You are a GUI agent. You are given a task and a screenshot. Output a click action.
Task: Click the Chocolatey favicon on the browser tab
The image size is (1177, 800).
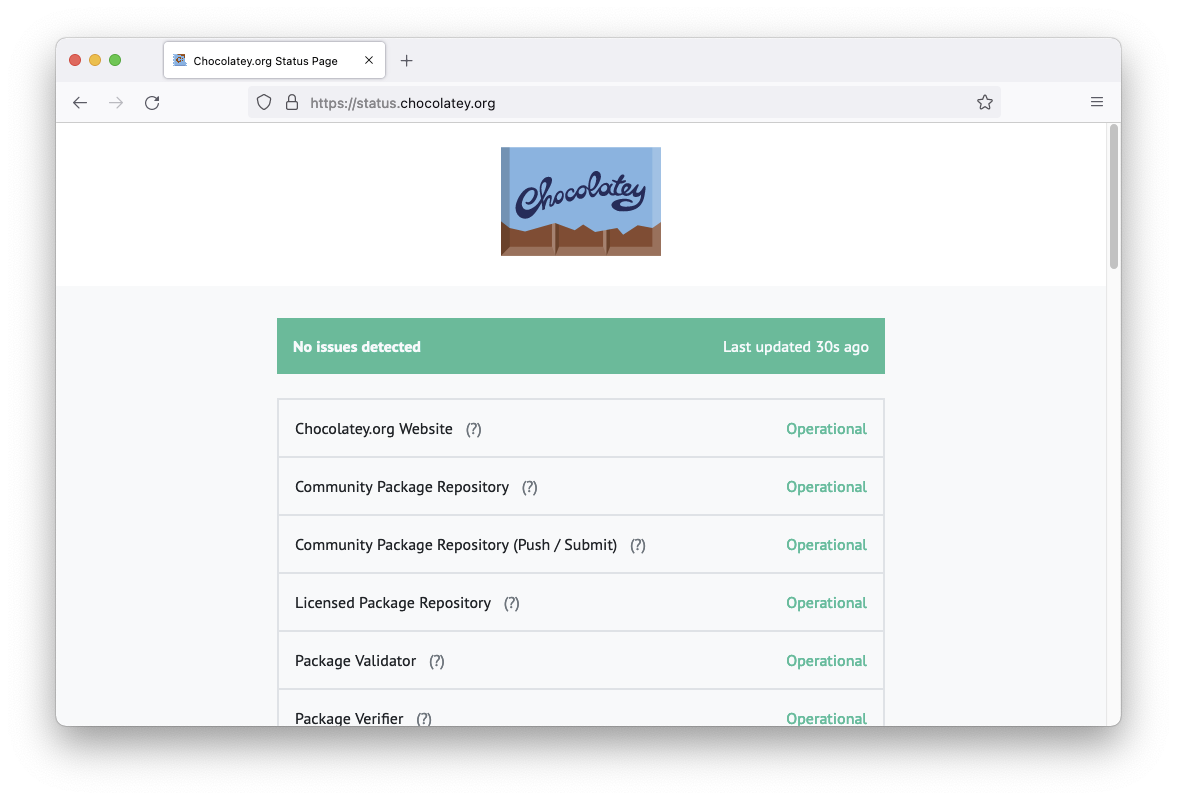[x=181, y=60]
